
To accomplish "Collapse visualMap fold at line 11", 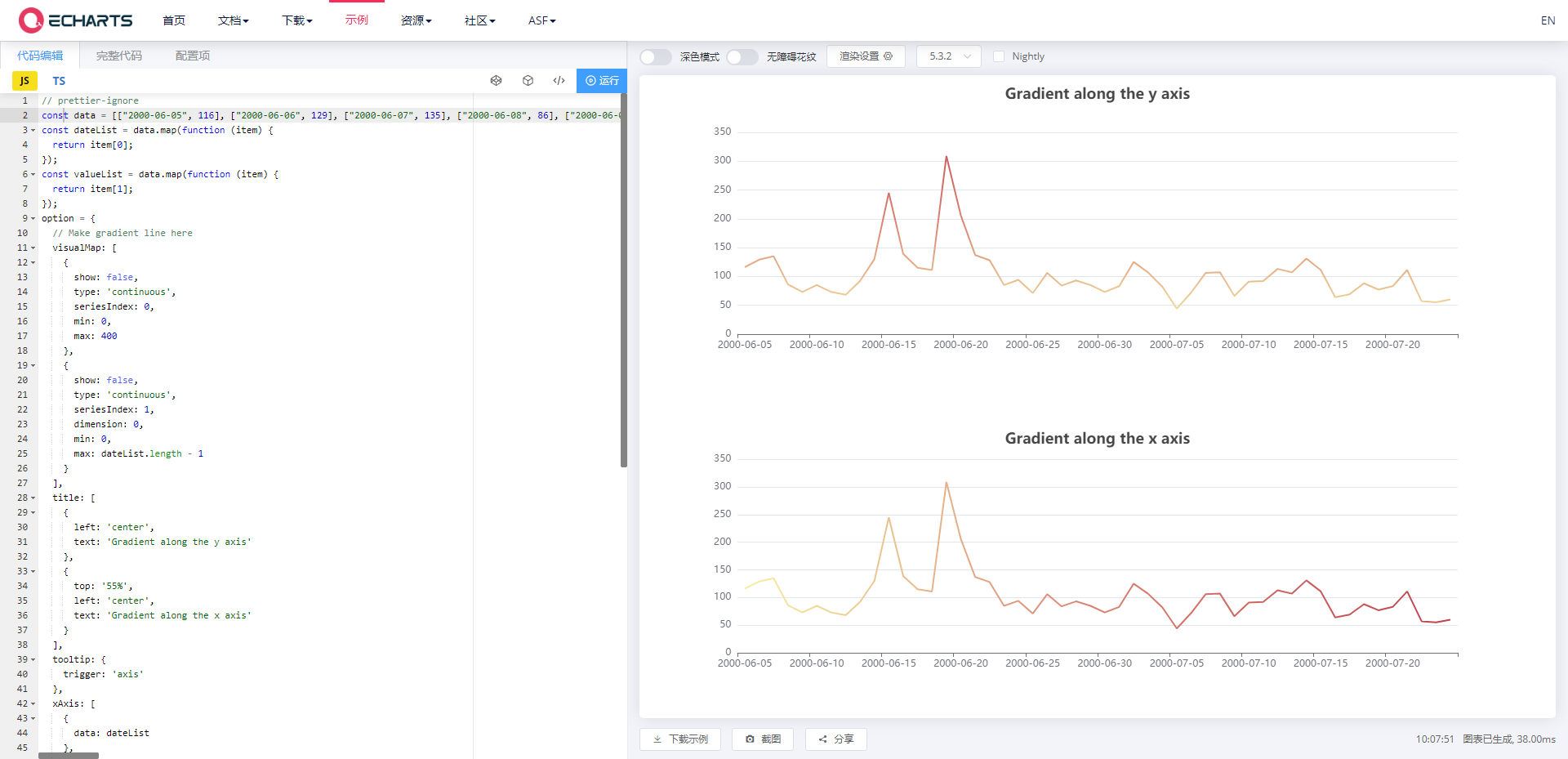I will pyautogui.click(x=33, y=248).
